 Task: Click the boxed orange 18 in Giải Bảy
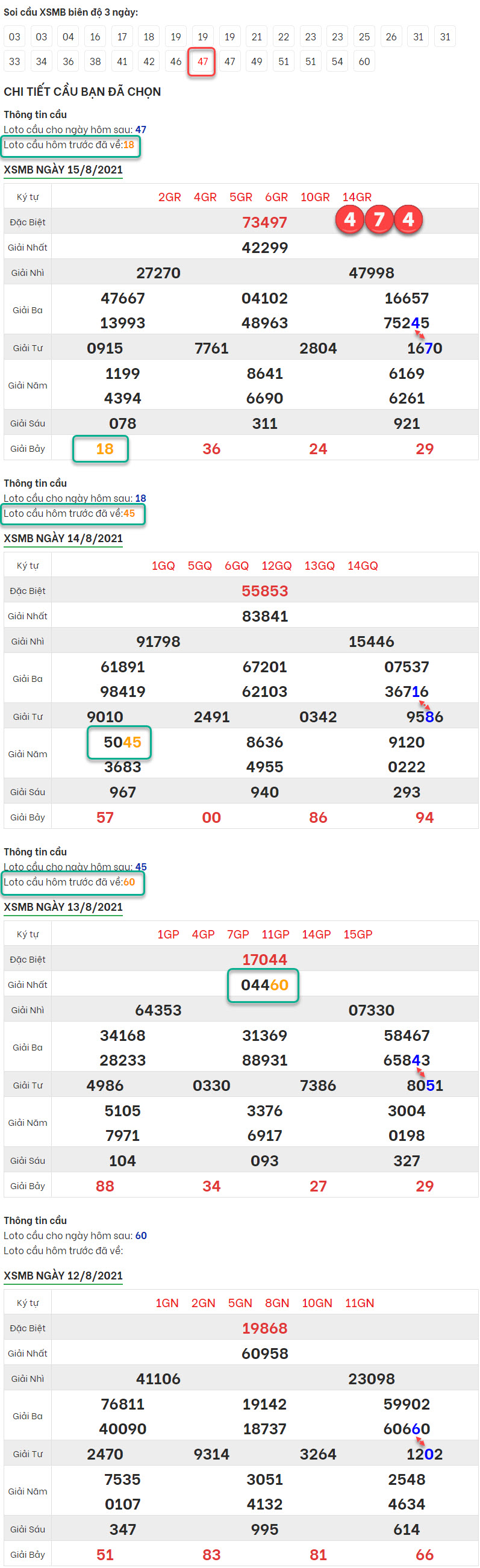point(104,449)
